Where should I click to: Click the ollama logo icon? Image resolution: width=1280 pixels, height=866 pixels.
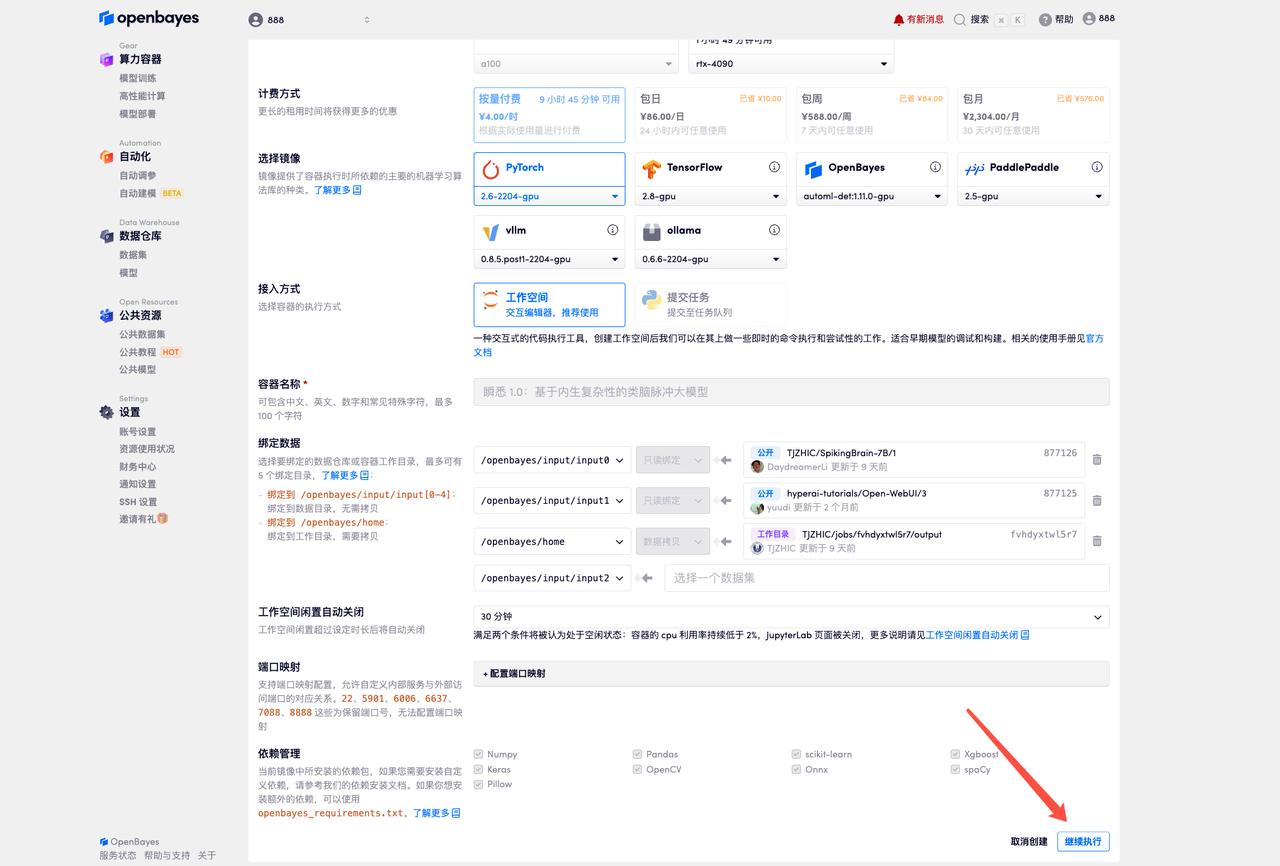click(651, 232)
